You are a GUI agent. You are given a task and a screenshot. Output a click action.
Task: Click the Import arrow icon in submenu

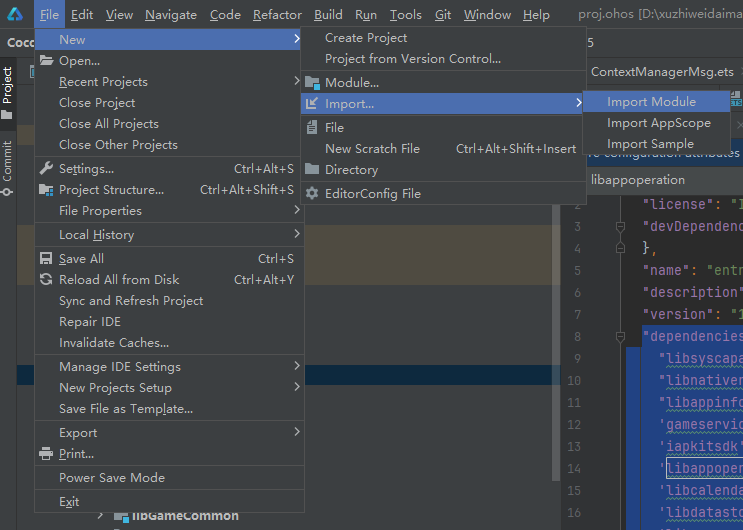(x=312, y=103)
